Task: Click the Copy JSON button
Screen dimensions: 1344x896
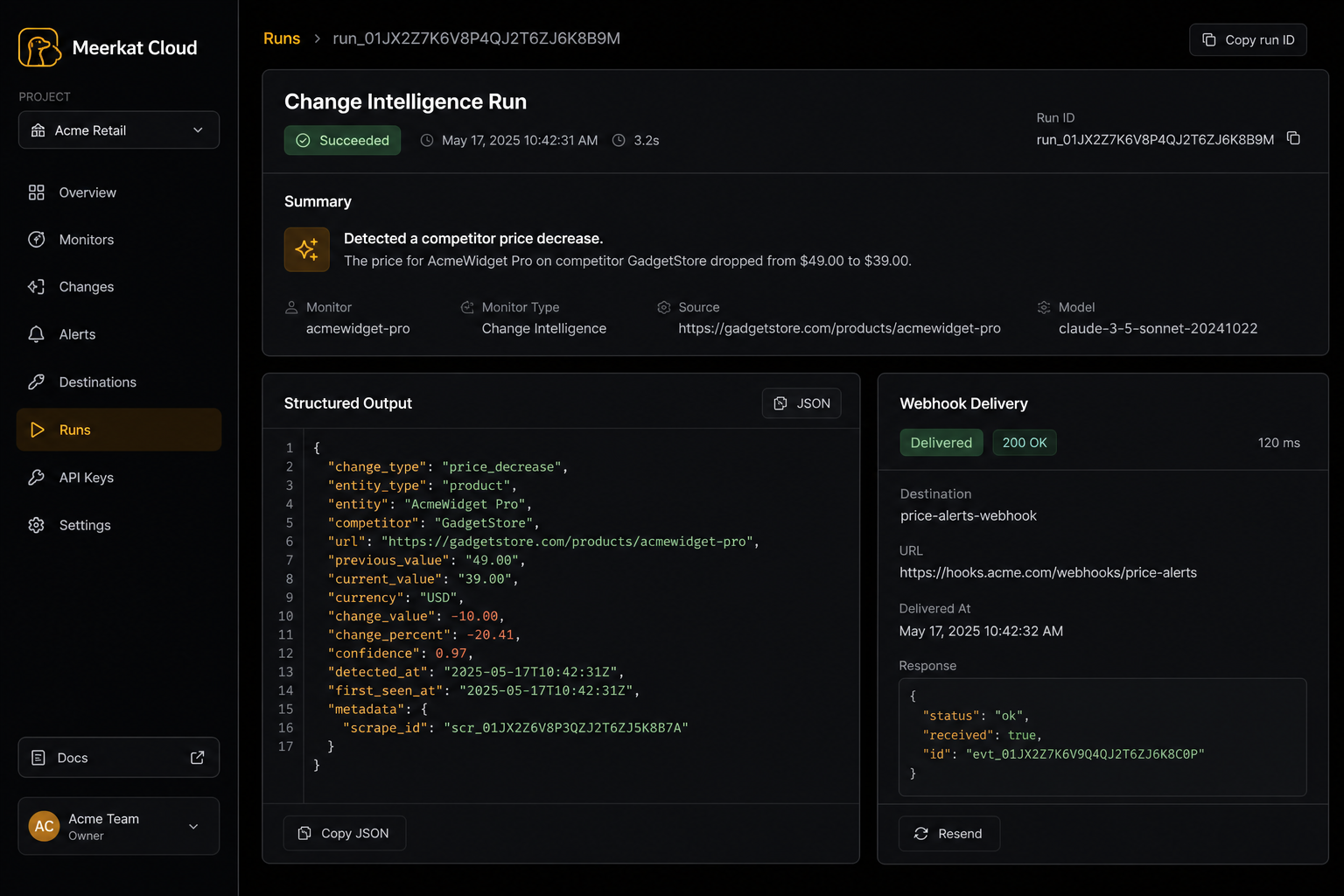Action: coord(345,833)
